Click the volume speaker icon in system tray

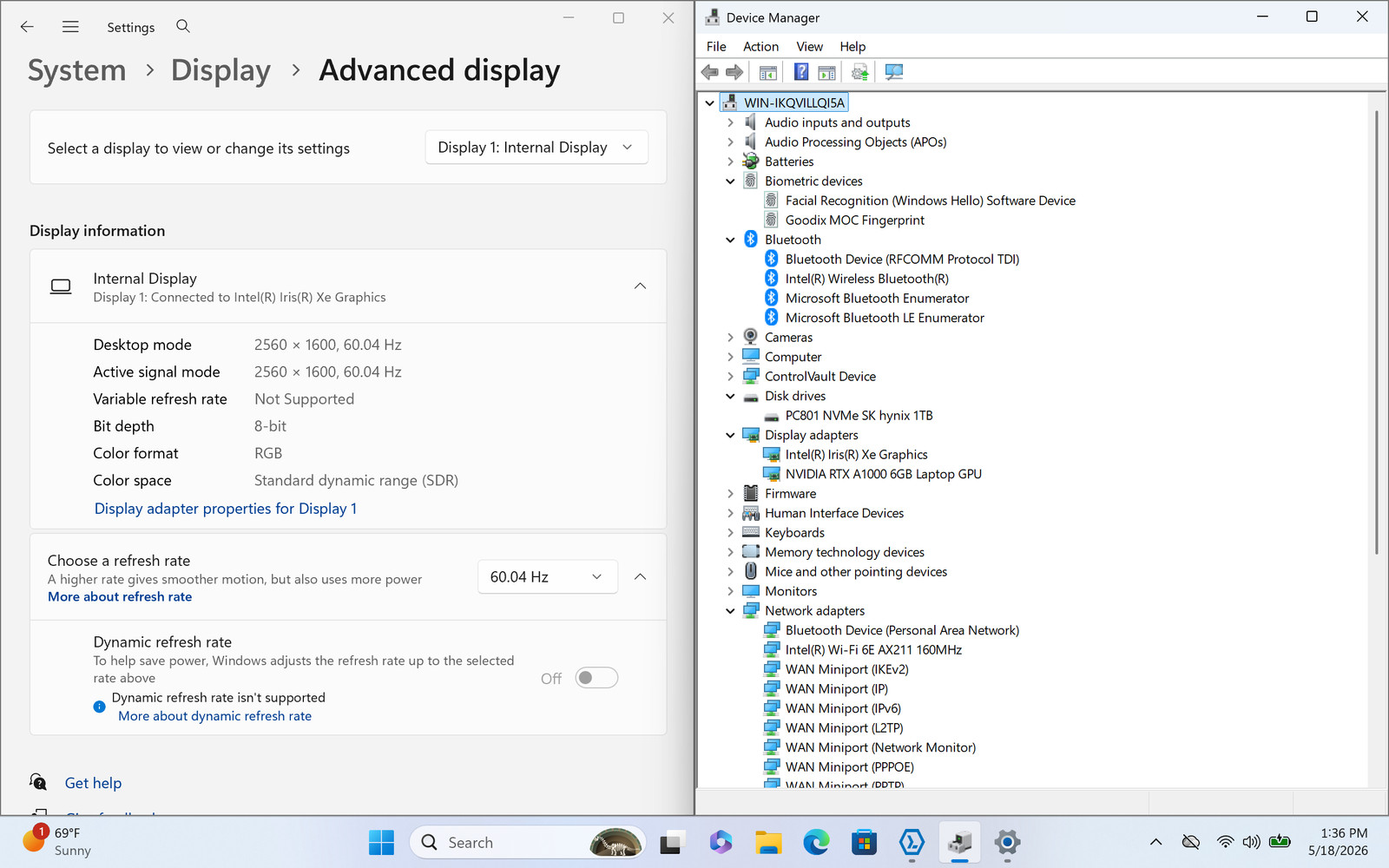(1251, 842)
